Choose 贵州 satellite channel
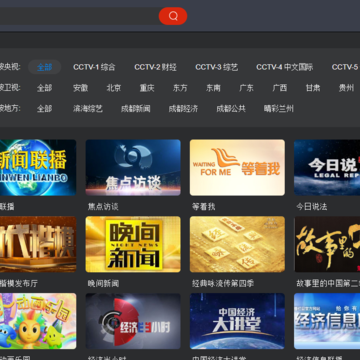This screenshot has height=360, width=360. coord(346,88)
